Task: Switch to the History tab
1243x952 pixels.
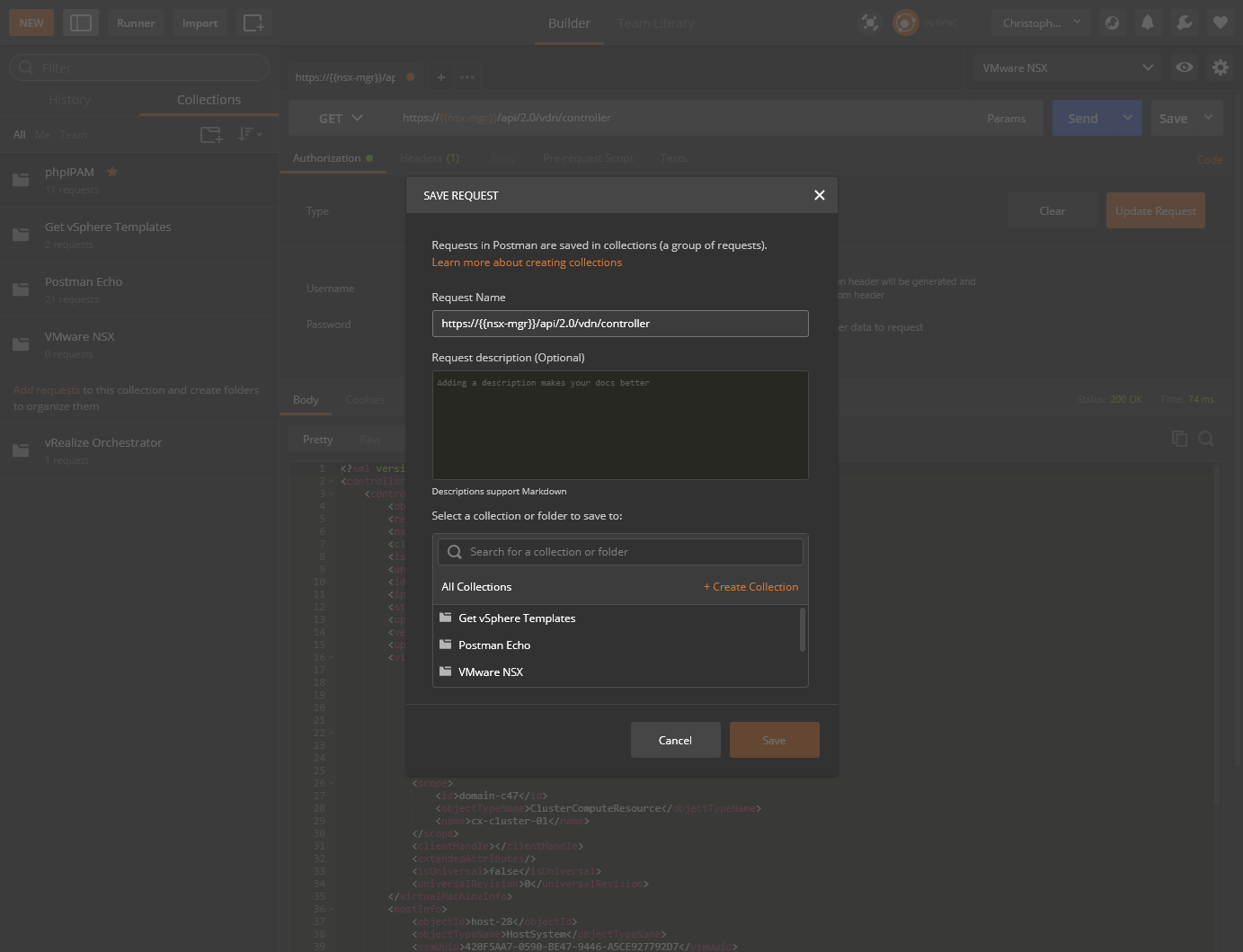Action: pyautogui.click(x=69, y=100)
